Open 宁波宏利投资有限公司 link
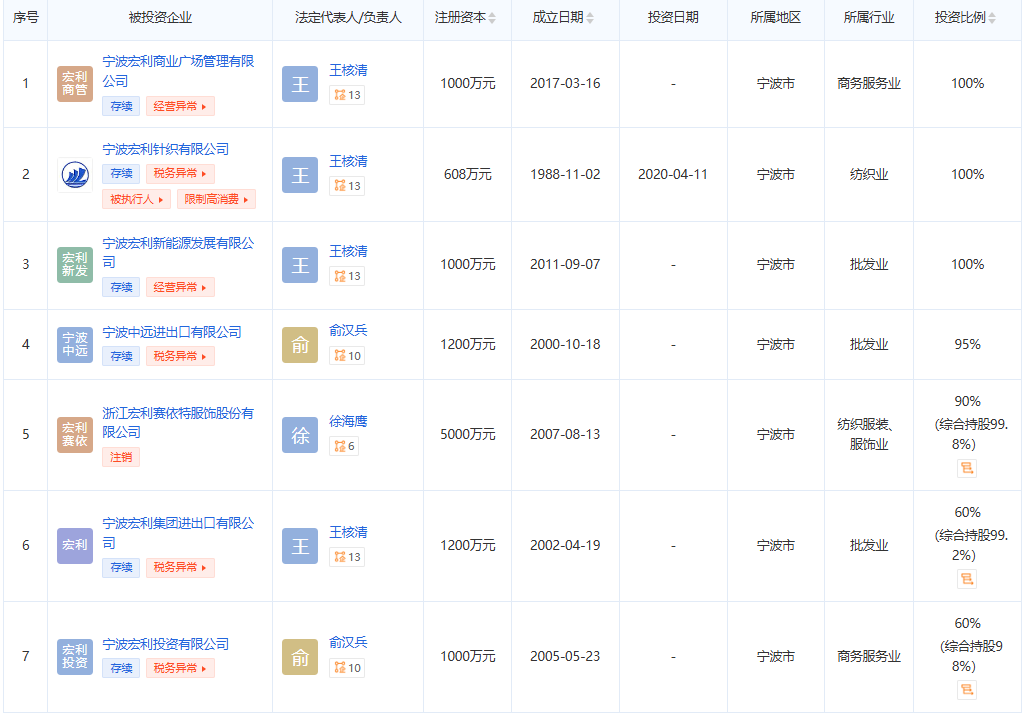The image size is (1028, 722). (166, 645)
